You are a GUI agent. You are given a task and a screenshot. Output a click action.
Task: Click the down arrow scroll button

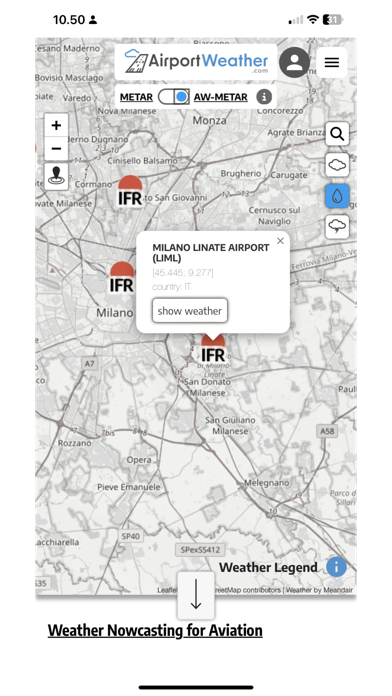click(x=196, y=596)
